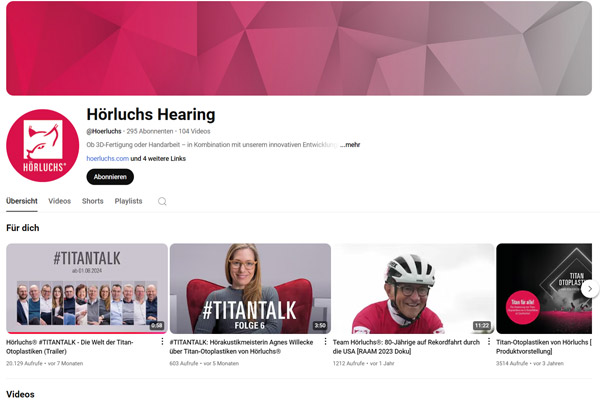
Task: Open the hoerluchs.com link
Action: (108, 158)
